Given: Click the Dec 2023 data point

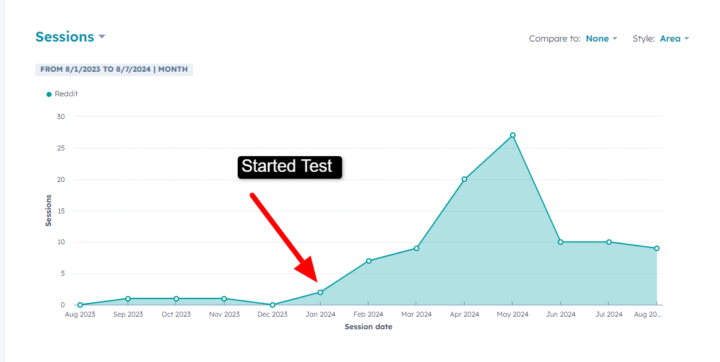Looking at the screenshot, I should coord(272,305).
